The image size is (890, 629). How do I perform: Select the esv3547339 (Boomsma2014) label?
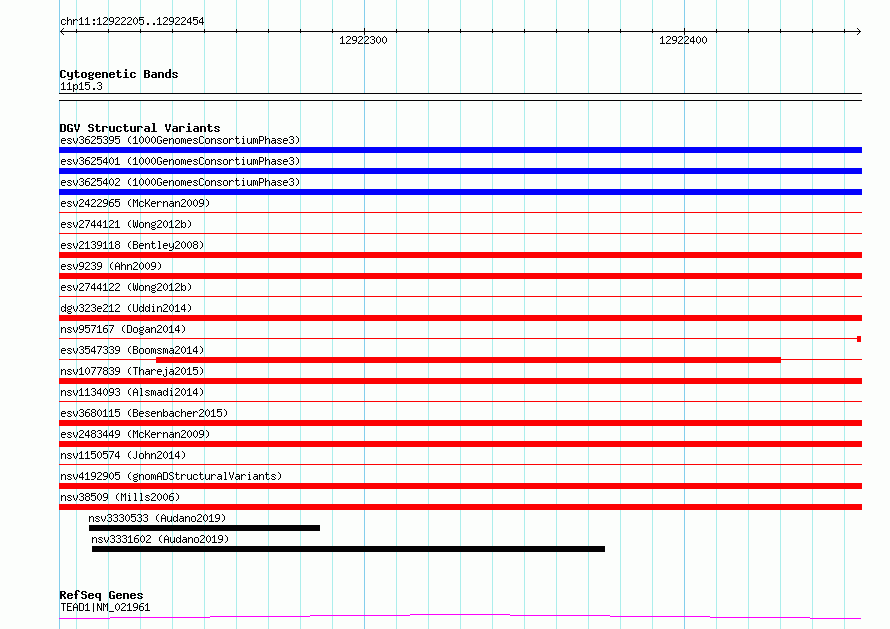coord(132,350)
